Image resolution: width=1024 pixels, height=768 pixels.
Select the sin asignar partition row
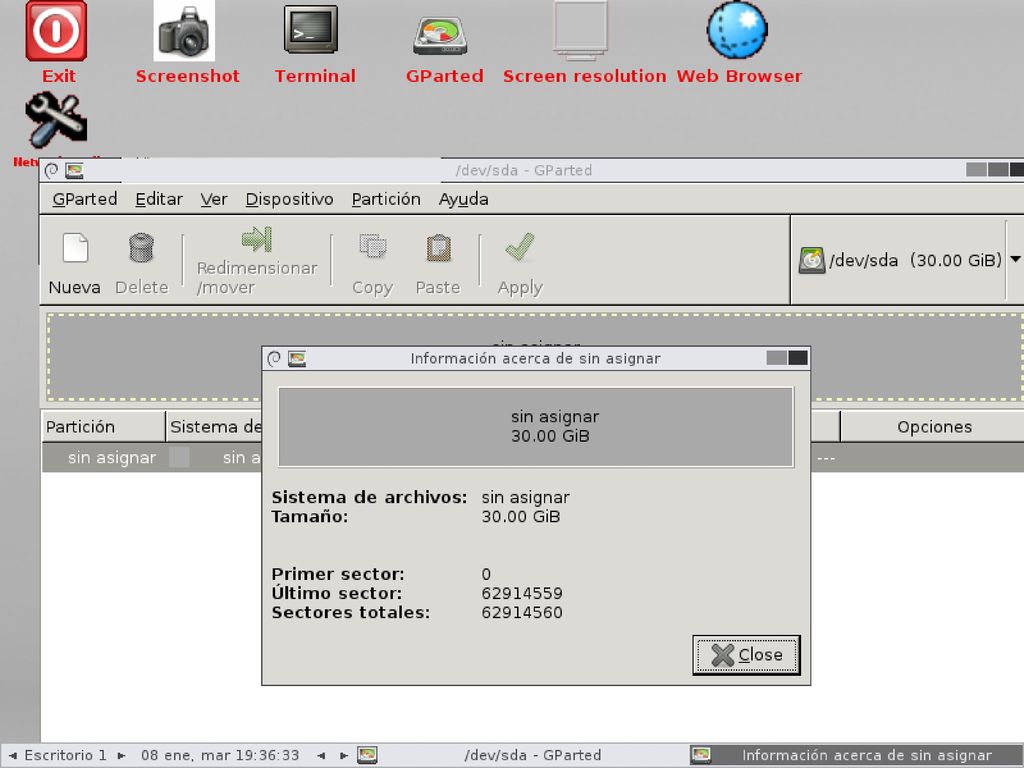[x=532, y=458]
